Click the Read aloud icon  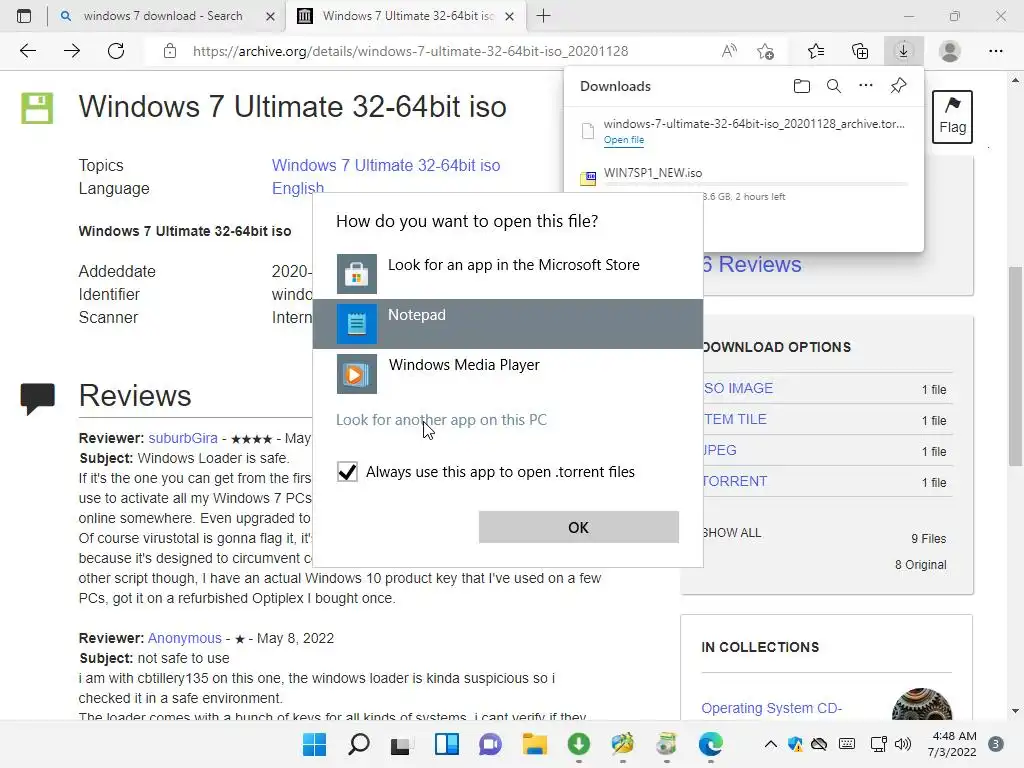(729, 51)
